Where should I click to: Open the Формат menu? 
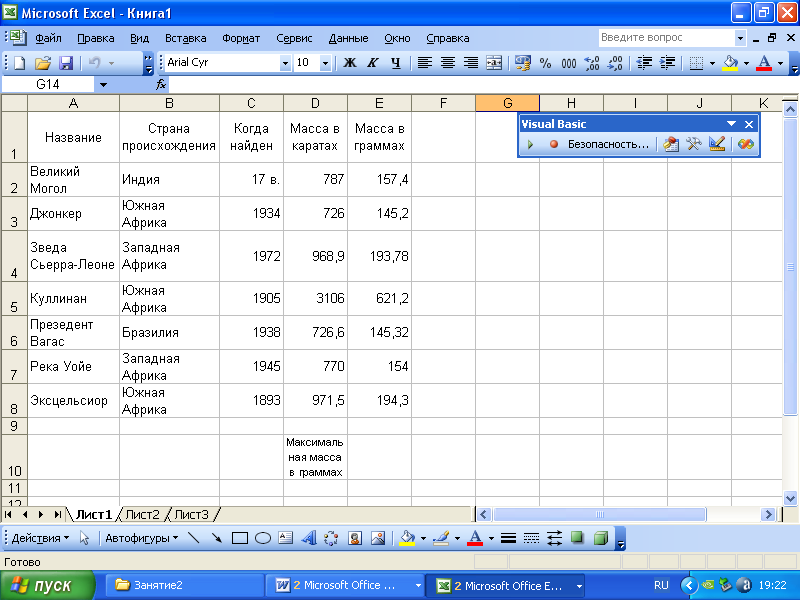[x=241, y=38]
